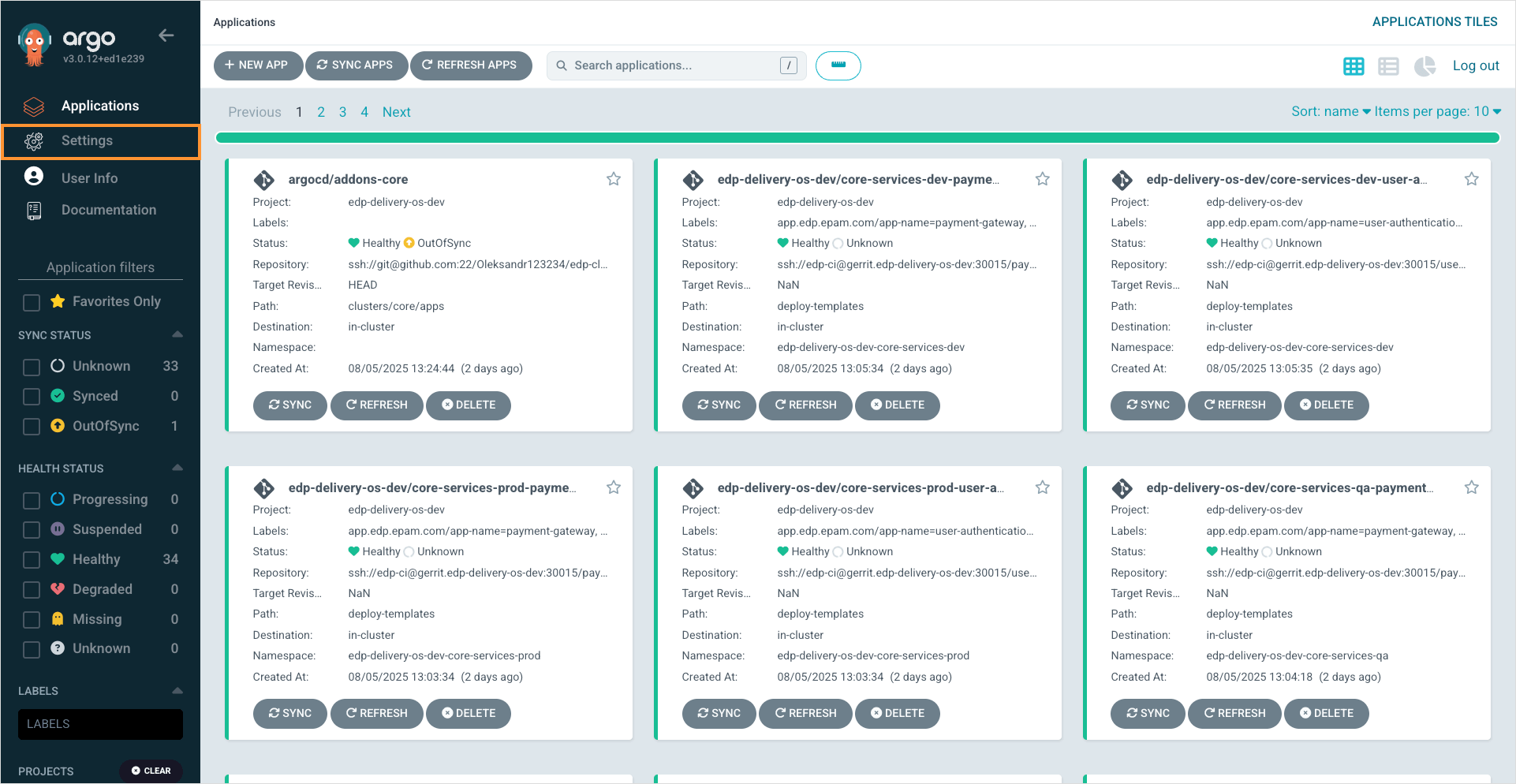Viewport: 1516px width, 784px height.
Task: Tick the Healthy health status checkbox
Action: [32, 560]
